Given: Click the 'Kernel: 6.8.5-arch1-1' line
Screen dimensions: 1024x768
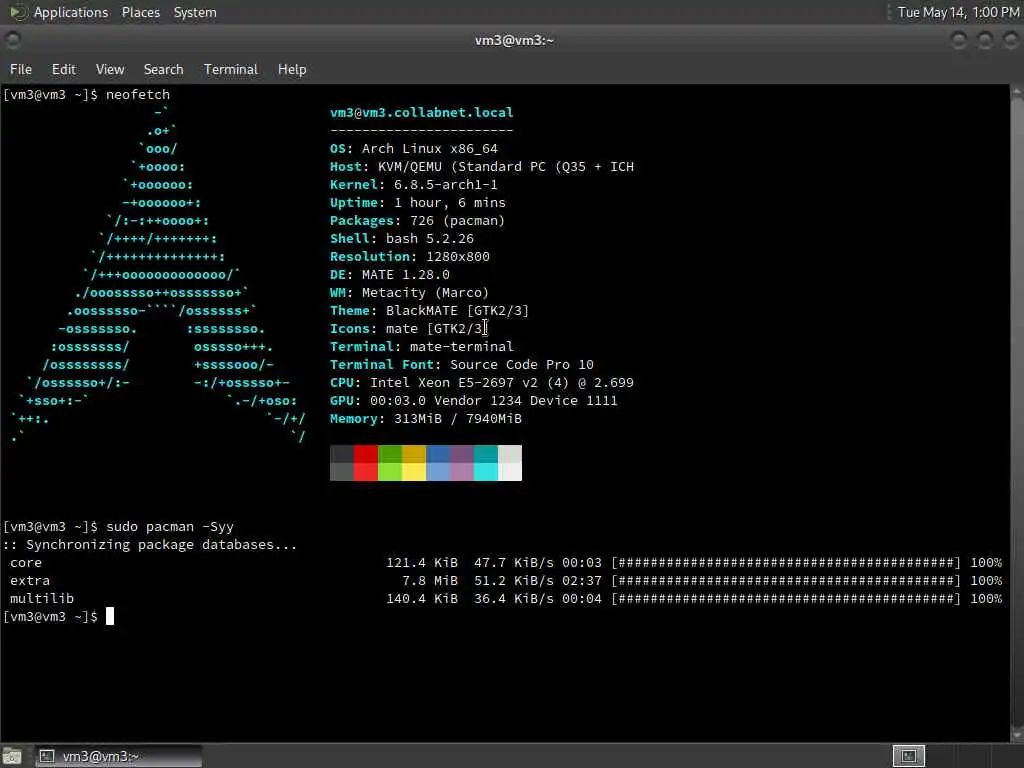Looking at the screenshot, I should point(414,184).
